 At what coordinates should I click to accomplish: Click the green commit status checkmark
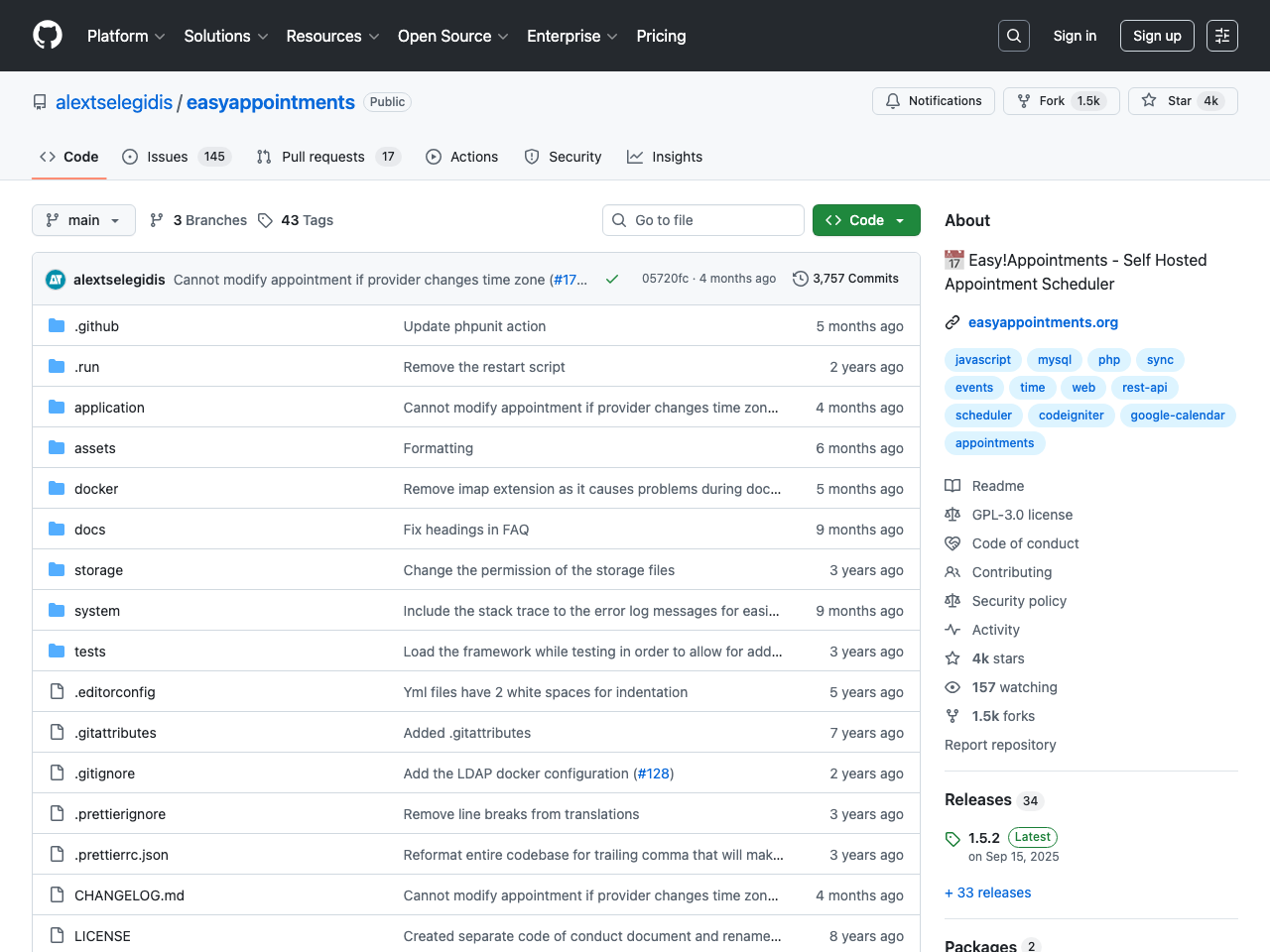coord(612,280)
